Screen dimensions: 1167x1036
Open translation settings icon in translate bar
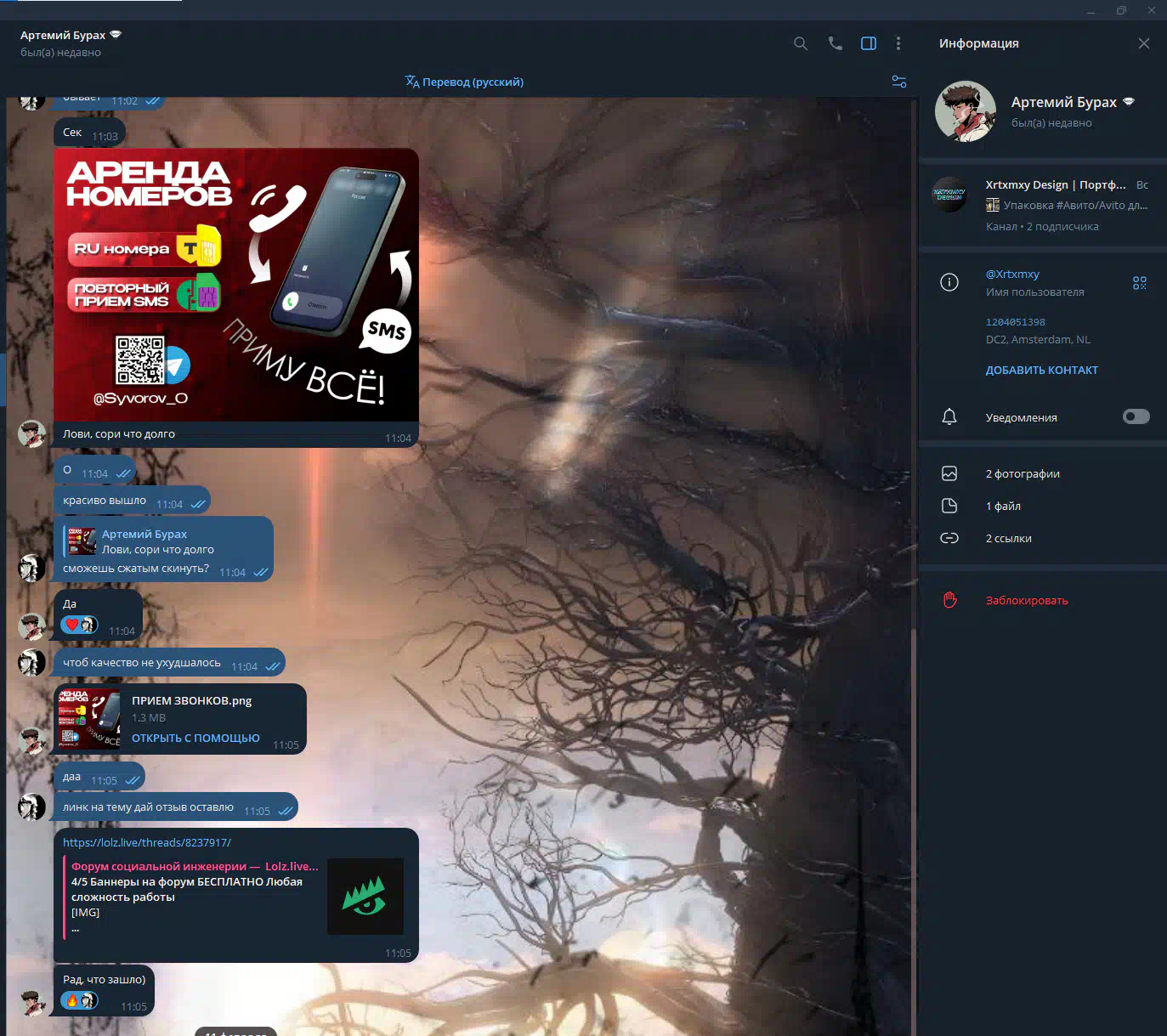pyautogui.click(x=899, y=82)
